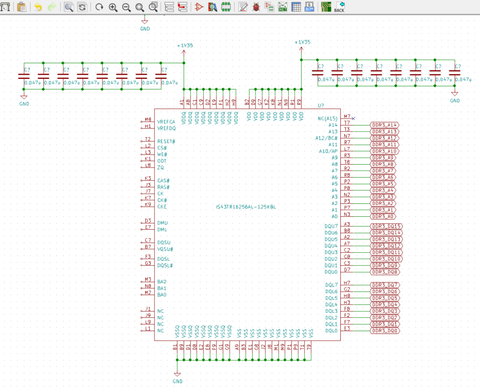Open the footprint editor chip icon

click(x=226, y=7)
